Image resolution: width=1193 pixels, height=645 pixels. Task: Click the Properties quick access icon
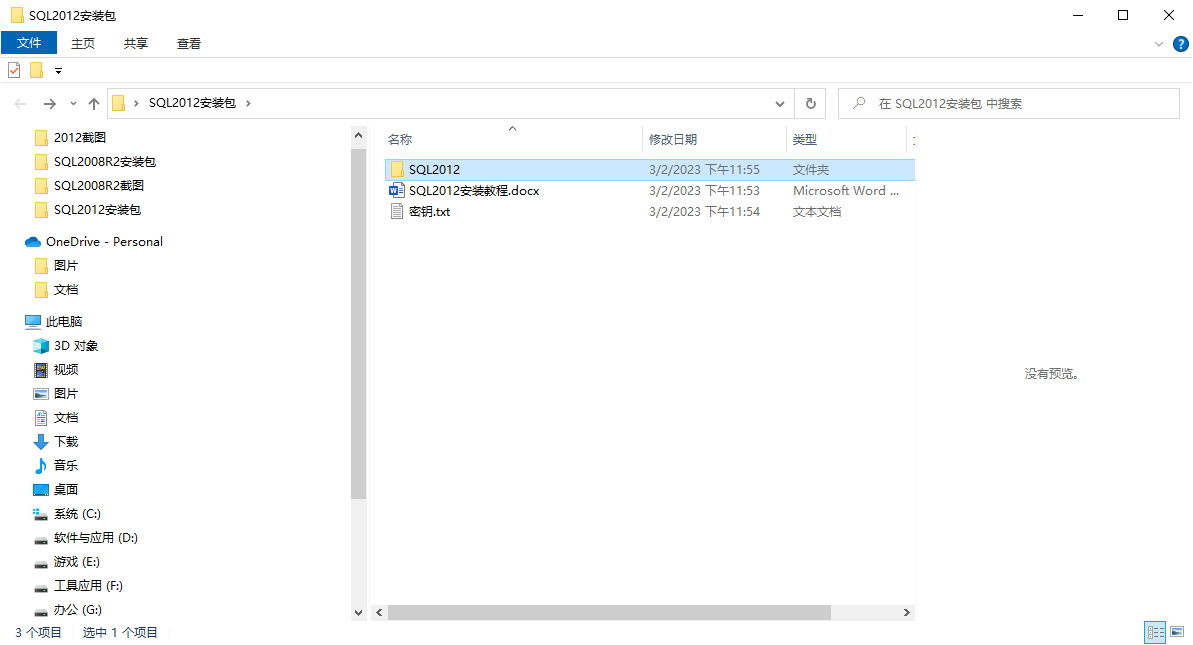[14, 70]
